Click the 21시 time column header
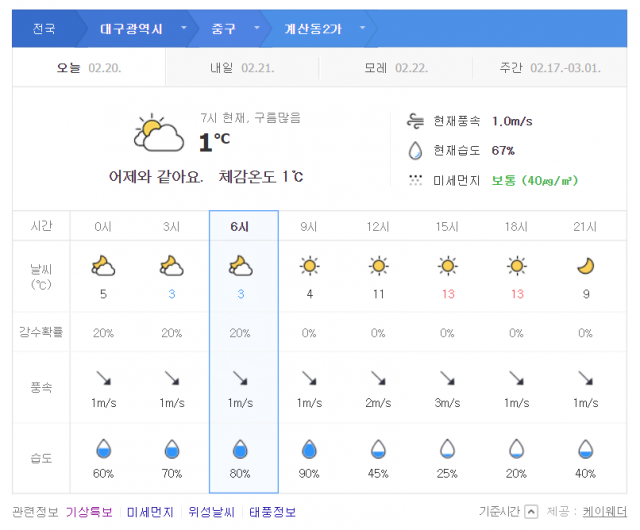 pos(585,226)
